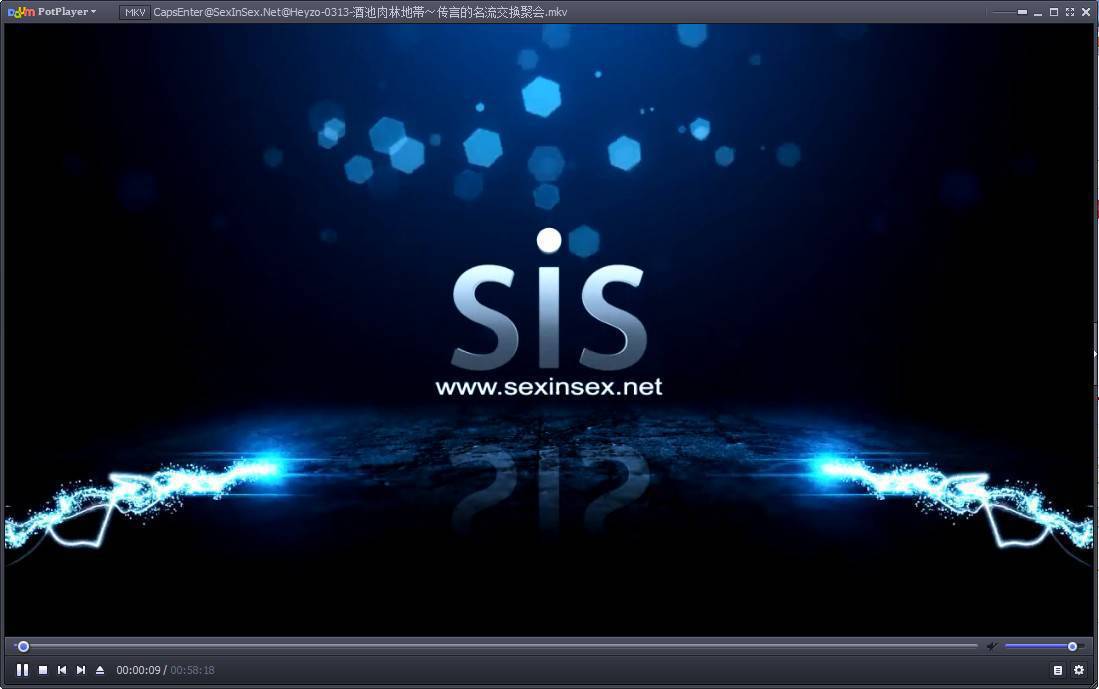Stop the video playback
Image resolution: width=1099 pixels, height=689 pixels.
tap(43, 670)
